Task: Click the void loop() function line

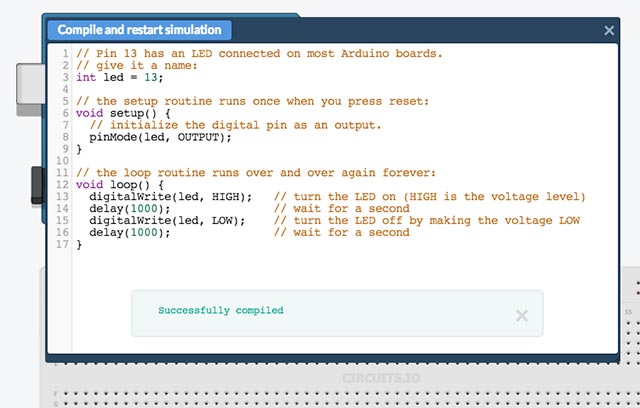Action: (118, 185)
